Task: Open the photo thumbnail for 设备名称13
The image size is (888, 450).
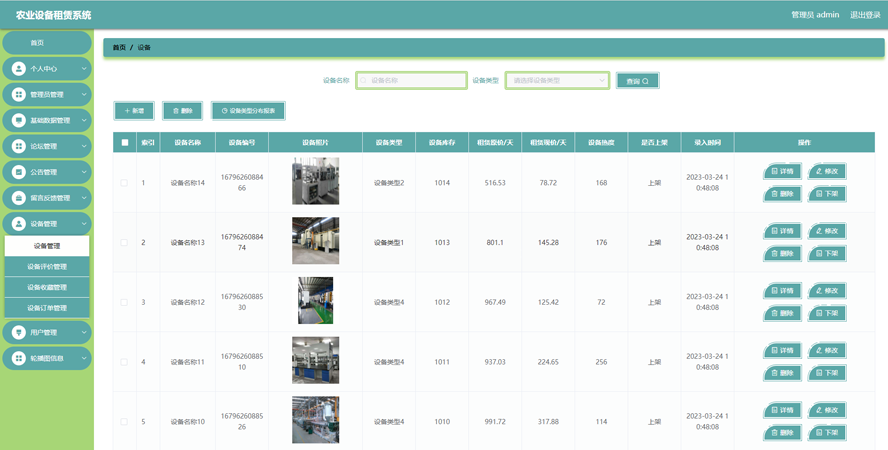Action: (315, 241)
